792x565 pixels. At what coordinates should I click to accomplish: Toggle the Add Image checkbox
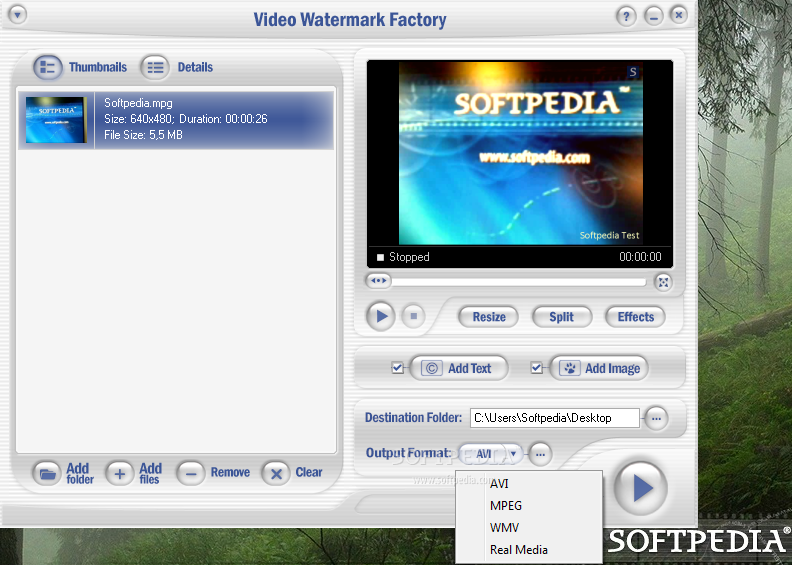coord(536,368)
